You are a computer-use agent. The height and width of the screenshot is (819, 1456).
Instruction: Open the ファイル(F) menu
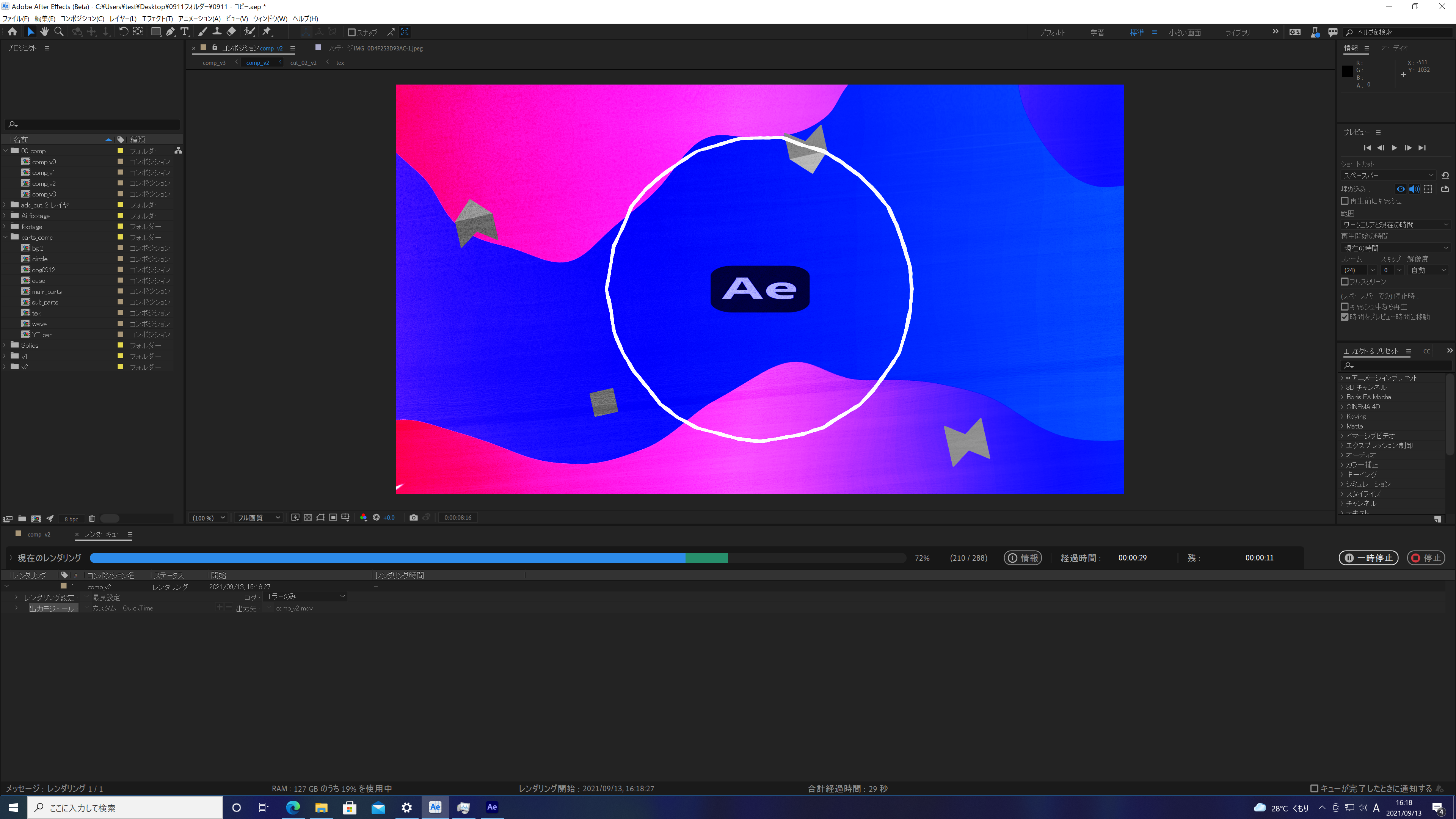[16, 19]
